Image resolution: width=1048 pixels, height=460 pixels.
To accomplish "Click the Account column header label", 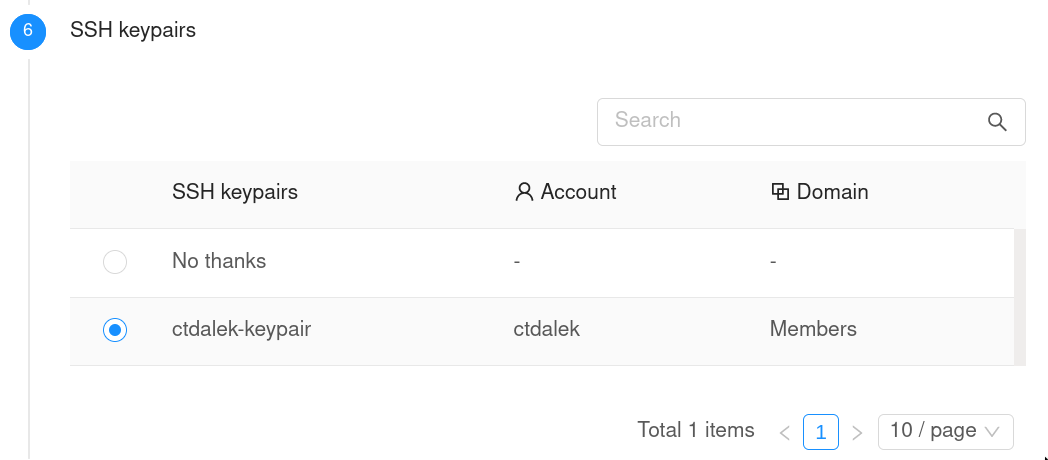I will 578,192.
